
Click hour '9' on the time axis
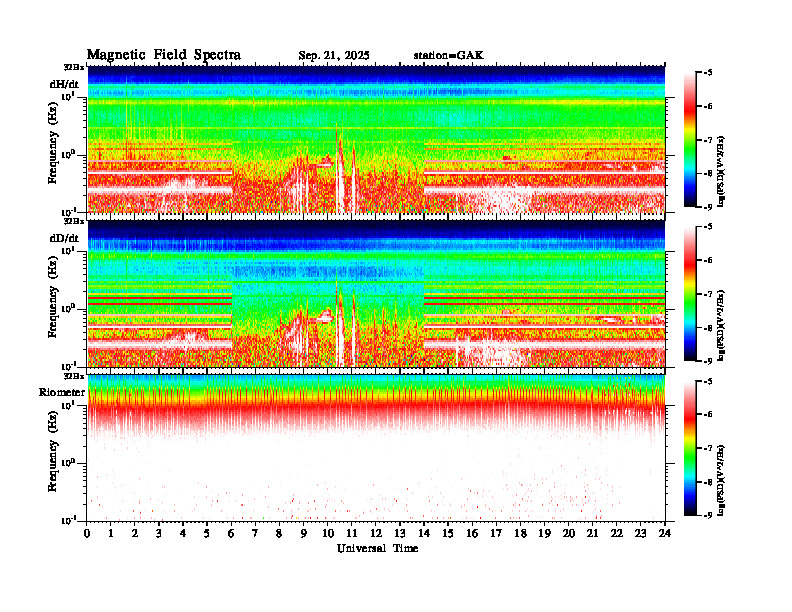(304, 534)
